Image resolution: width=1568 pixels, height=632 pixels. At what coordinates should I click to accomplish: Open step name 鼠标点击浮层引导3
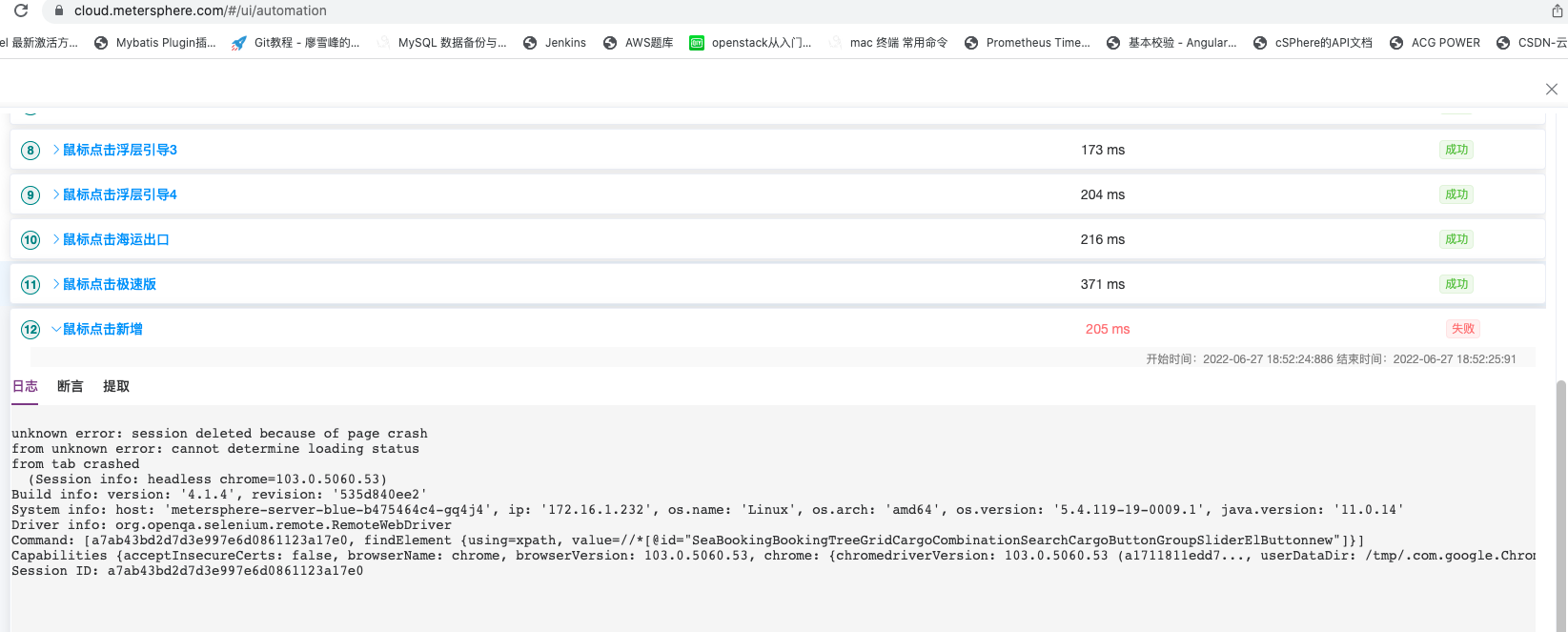[120, 150]
